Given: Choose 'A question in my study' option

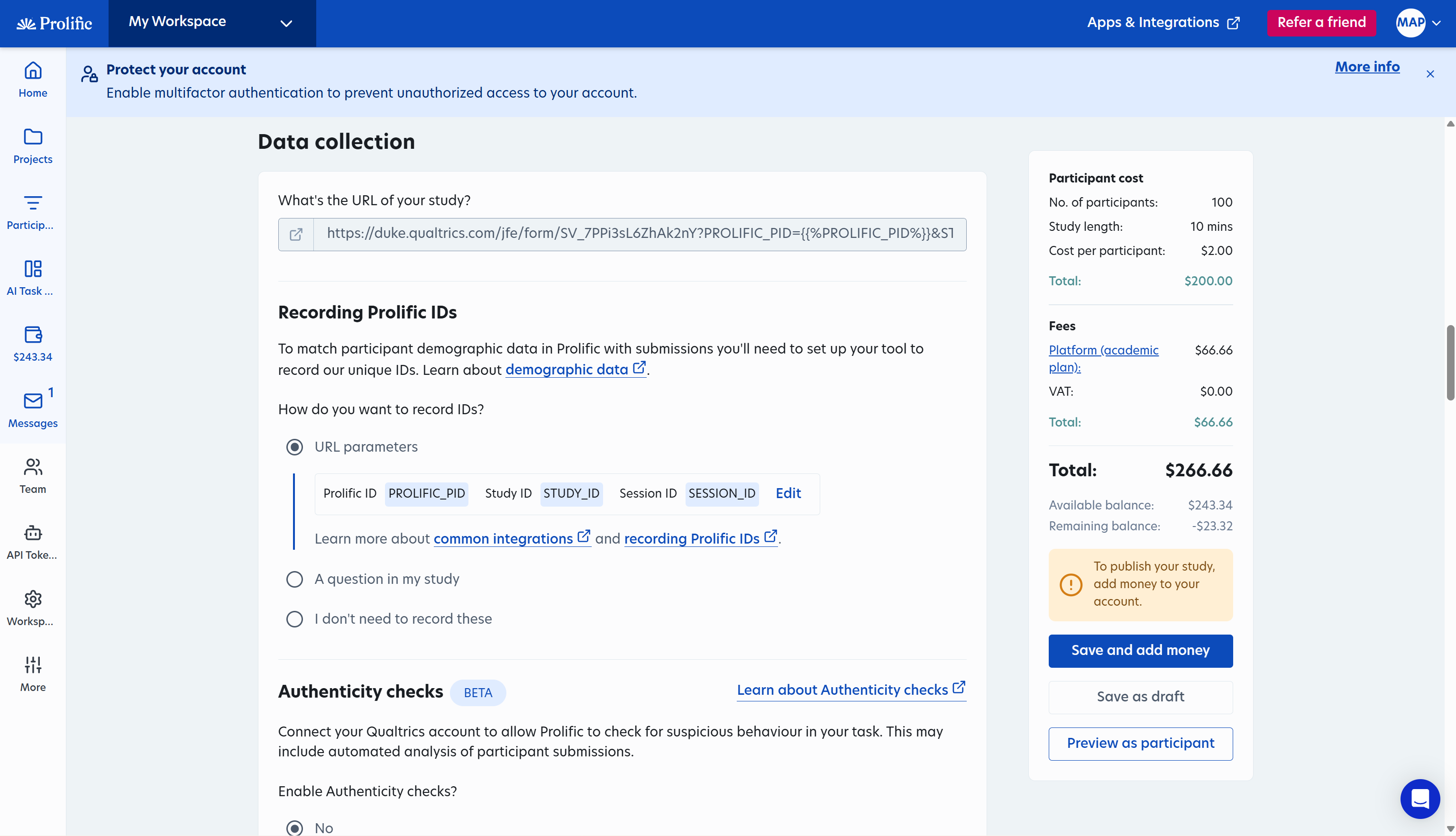Looking at the screenshot, I should coord(294,579).
